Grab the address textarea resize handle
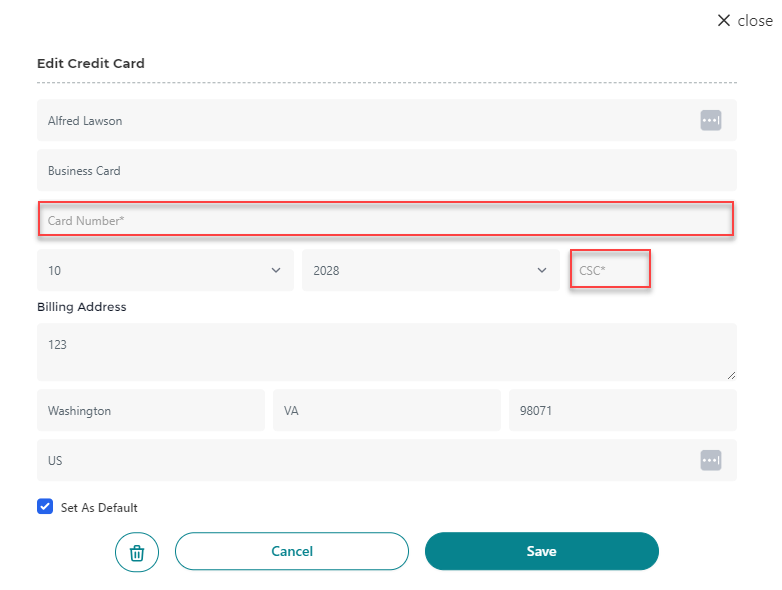782x590 pixels. click(731, 375)
